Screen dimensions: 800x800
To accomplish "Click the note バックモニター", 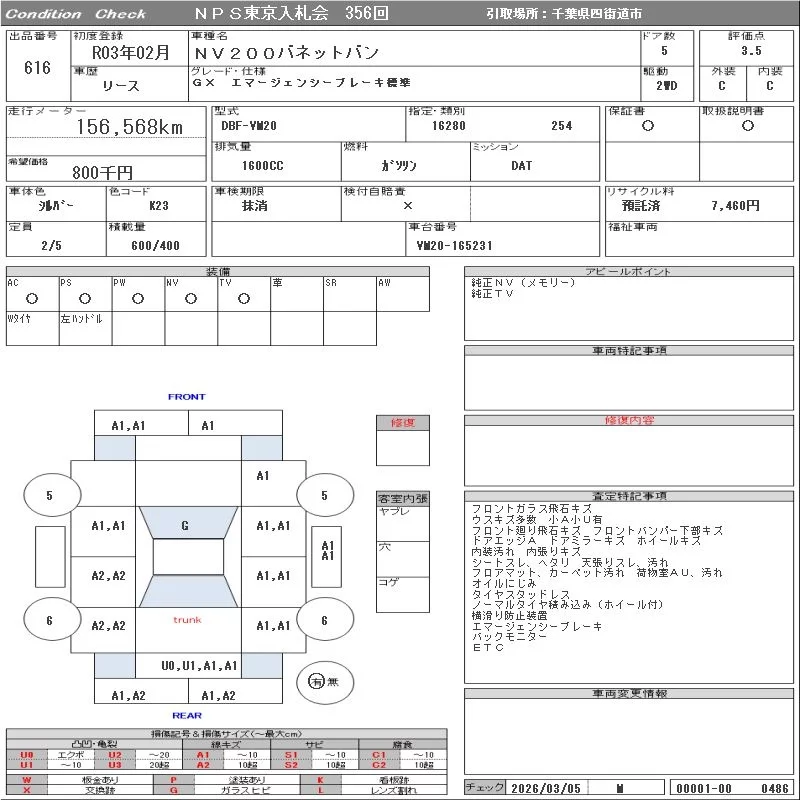I will coord(509,636).
